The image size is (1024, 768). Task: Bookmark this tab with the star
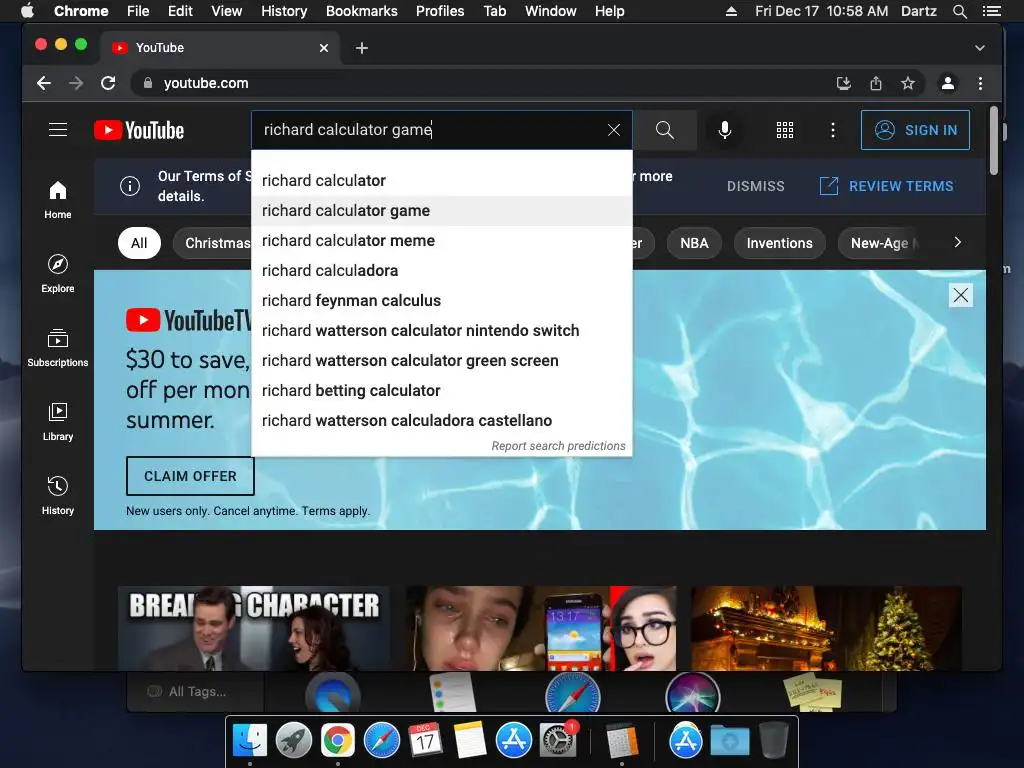pyautogui.click(x=908, y=83)
